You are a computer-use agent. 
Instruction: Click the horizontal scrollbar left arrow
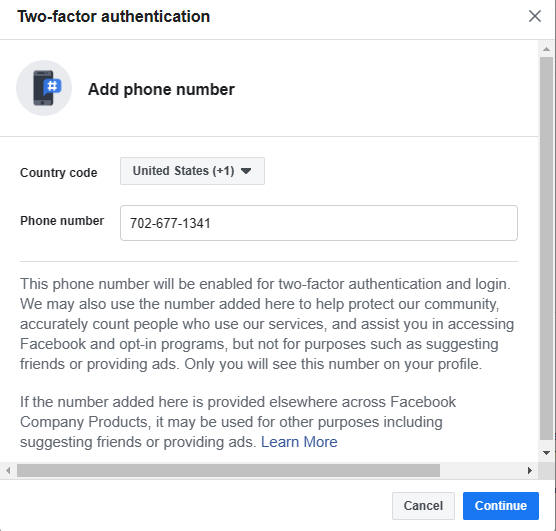coord(8,471)
